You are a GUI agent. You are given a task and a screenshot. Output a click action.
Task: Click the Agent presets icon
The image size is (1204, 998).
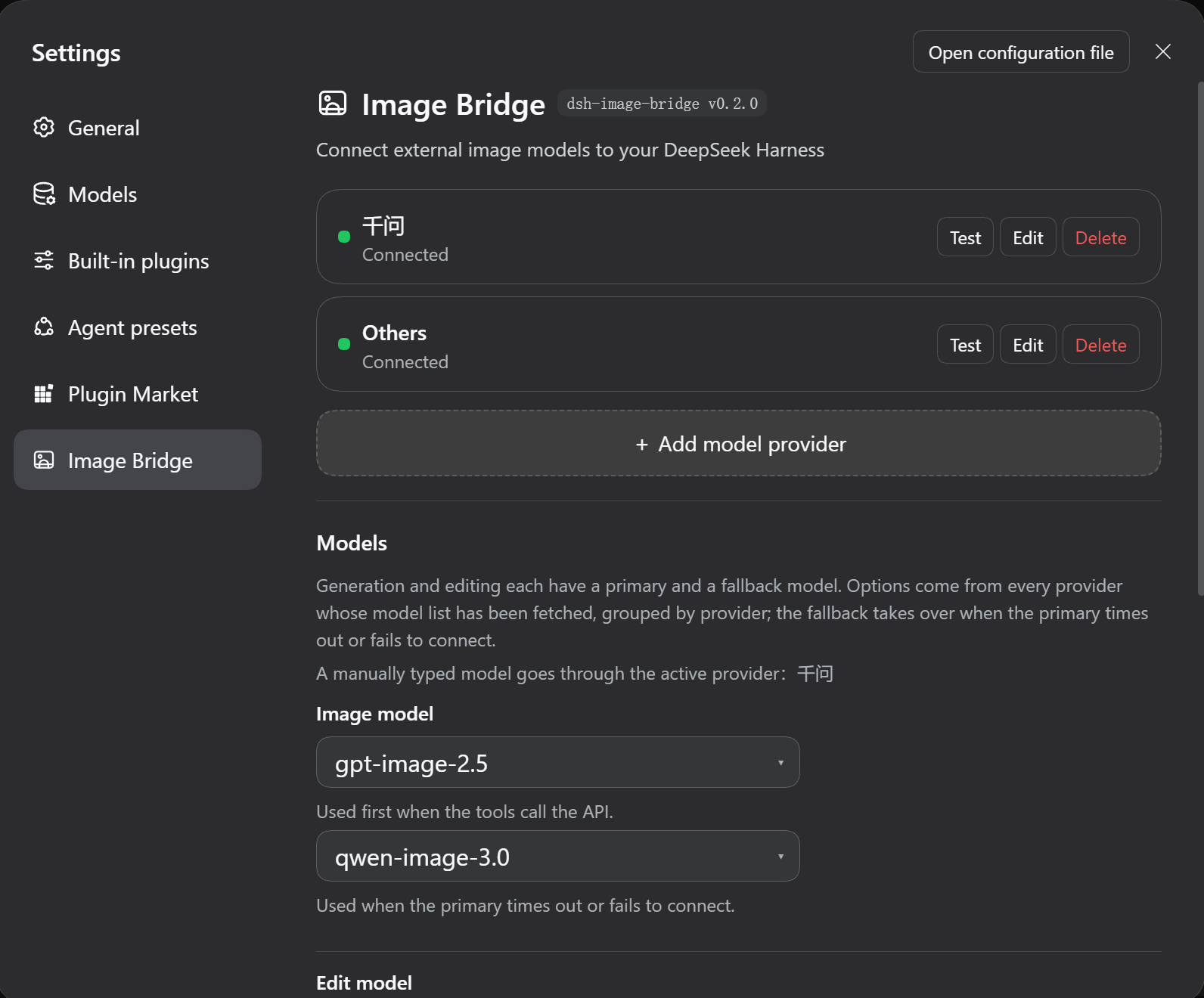tap(44, 327)
